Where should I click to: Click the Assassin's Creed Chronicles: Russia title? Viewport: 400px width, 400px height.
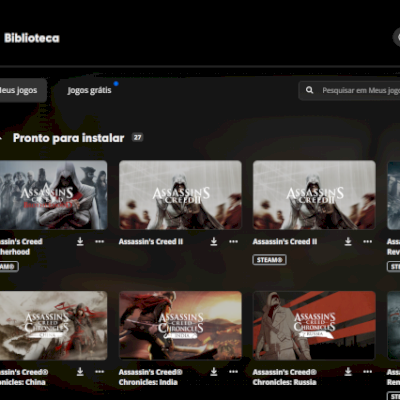(285, 377)
